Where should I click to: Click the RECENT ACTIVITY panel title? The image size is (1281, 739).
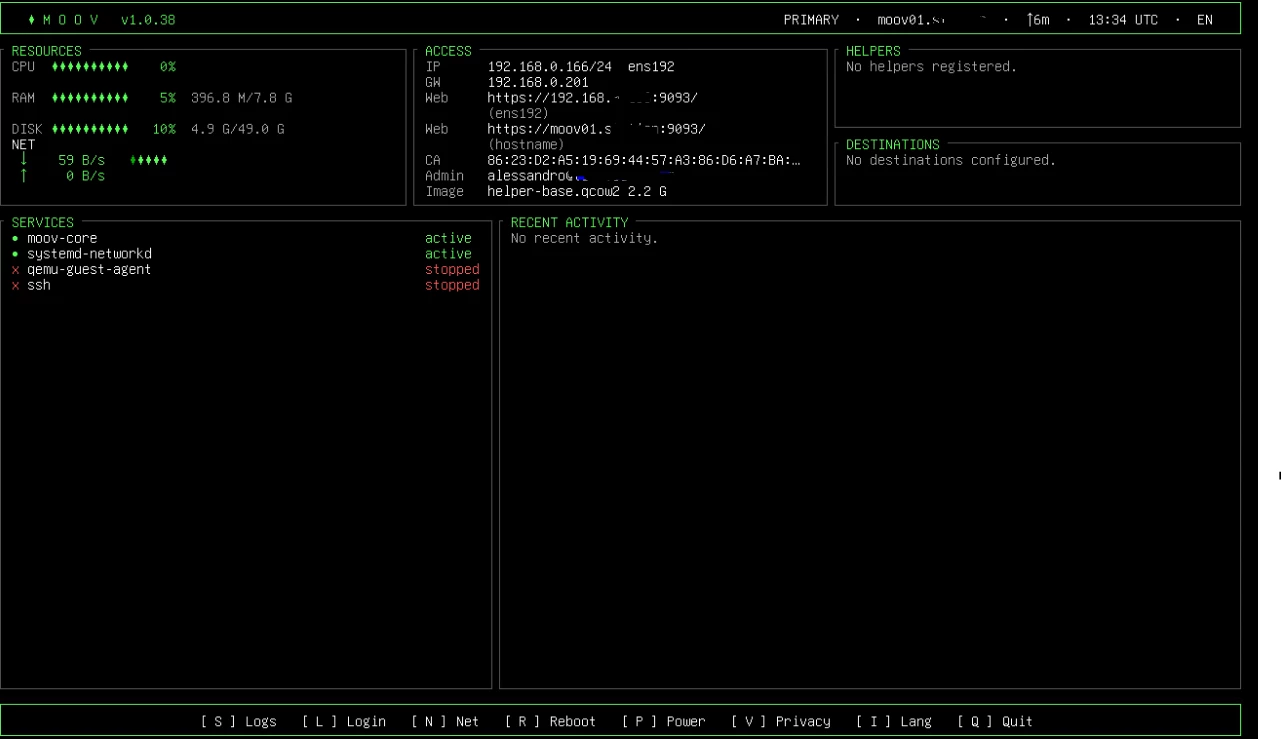click(570, 223)
